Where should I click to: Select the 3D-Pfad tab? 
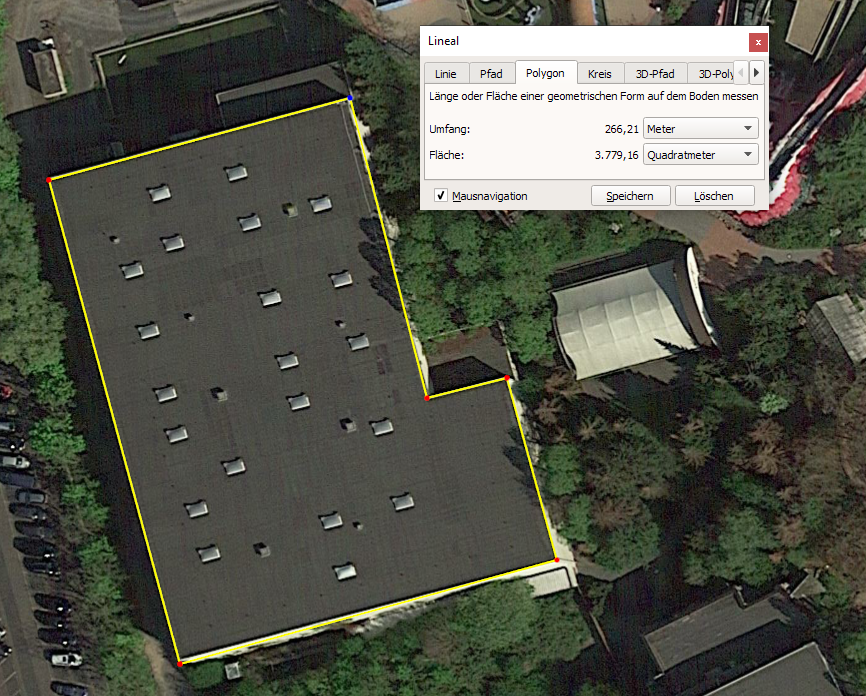pos(655,74)
